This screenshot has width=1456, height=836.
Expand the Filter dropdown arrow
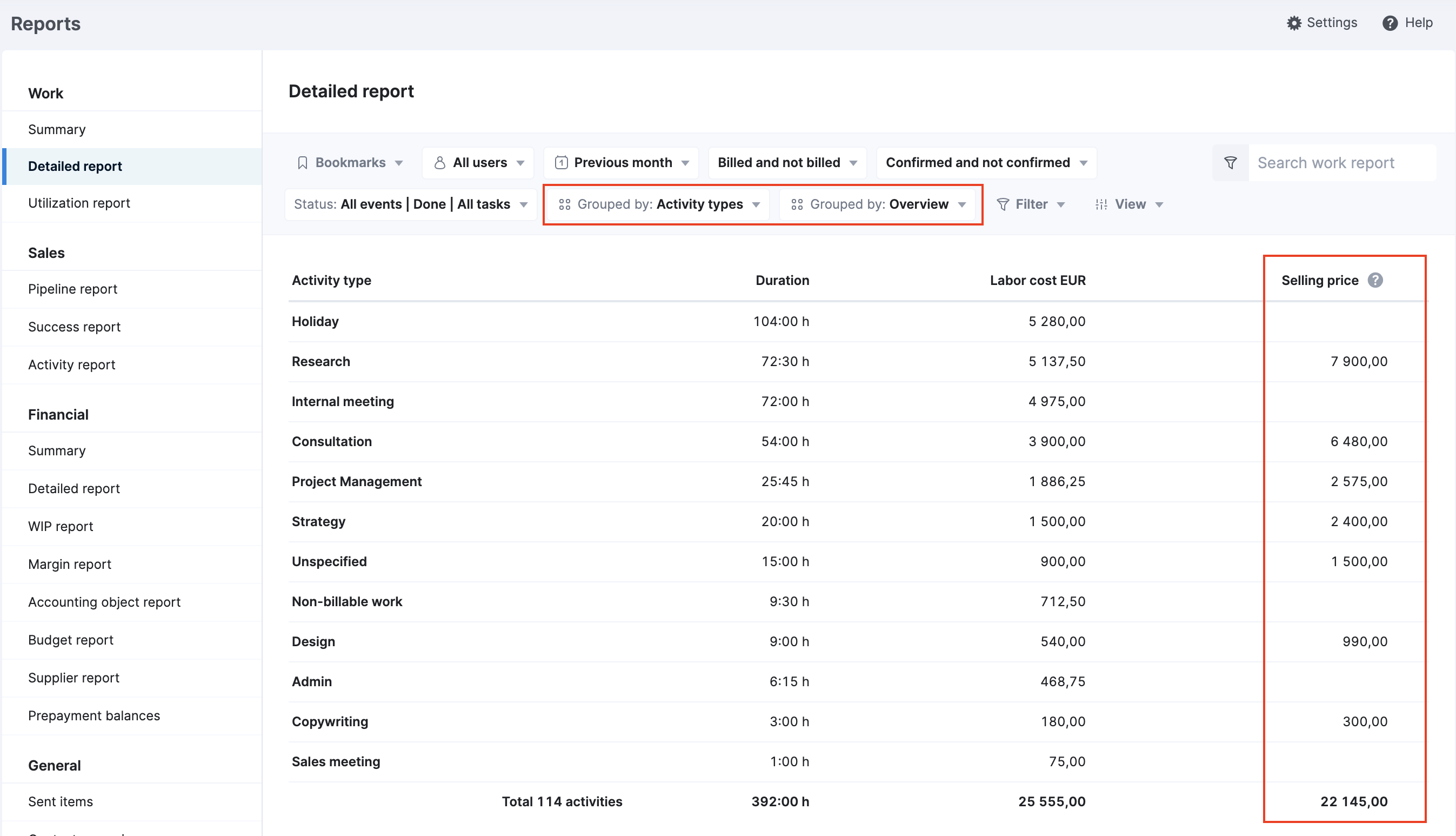pos(1061,205)
